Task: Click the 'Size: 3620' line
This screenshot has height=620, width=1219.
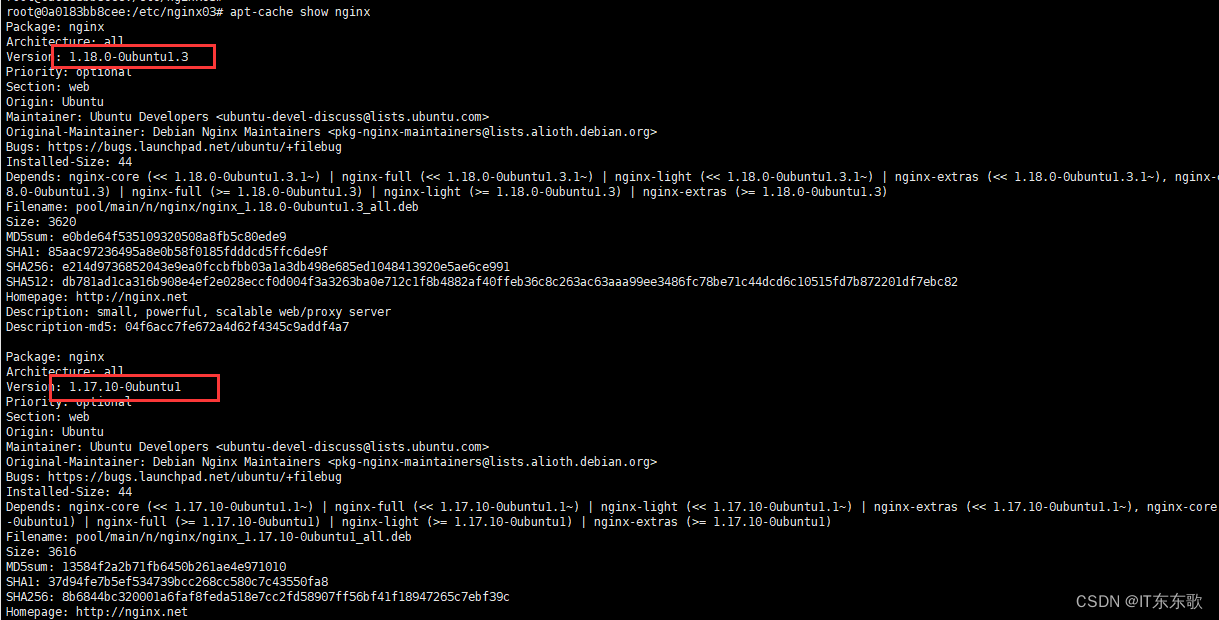Action: (41, 222)
